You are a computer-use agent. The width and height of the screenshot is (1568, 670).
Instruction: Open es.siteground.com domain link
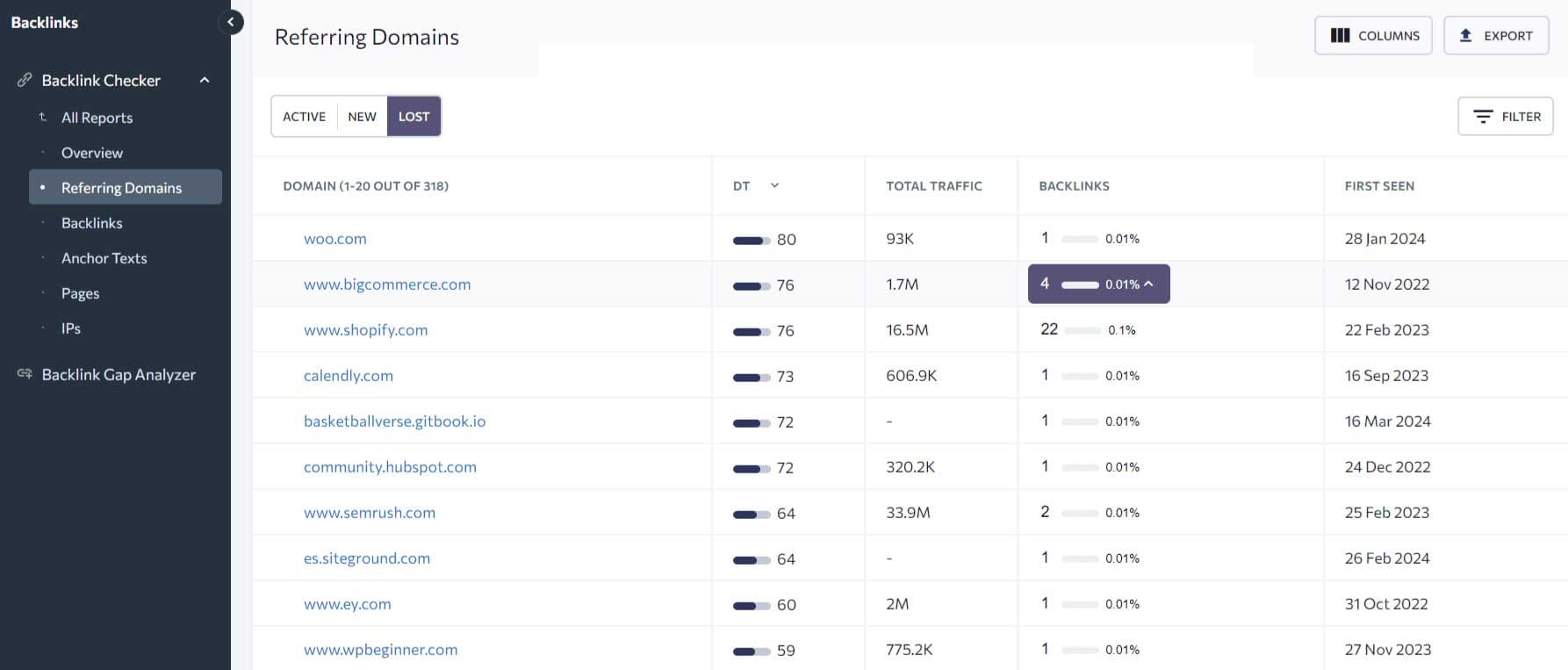[367, 558]
